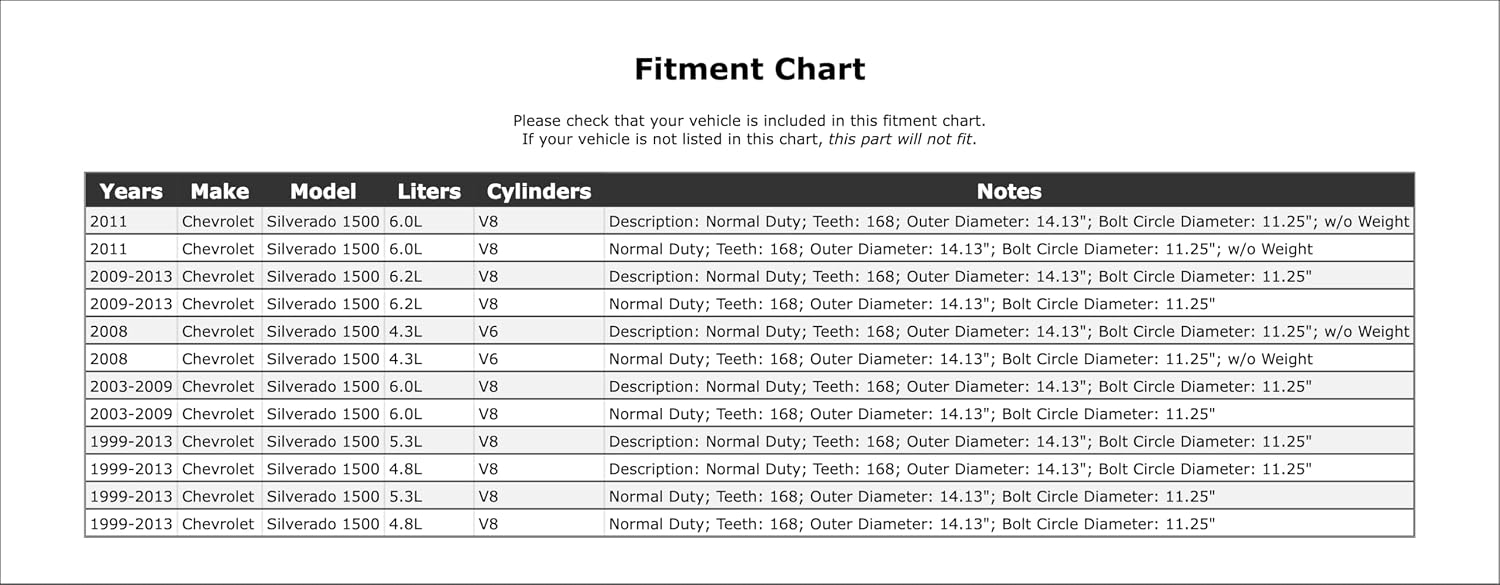Image resolution: width=1500 pixels, height=585 pixels.
Task: Click the first 2009-2013 years cell
Action: [131, 276]
